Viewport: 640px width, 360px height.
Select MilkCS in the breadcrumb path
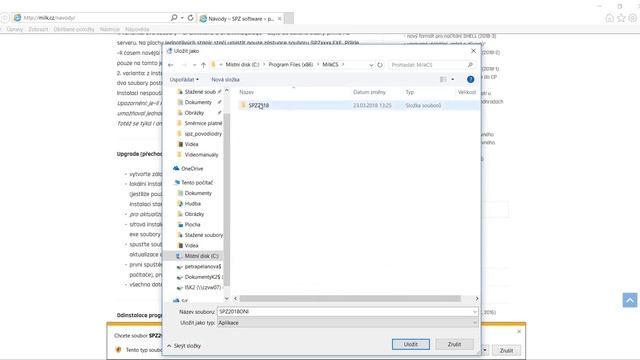(330, 65)
